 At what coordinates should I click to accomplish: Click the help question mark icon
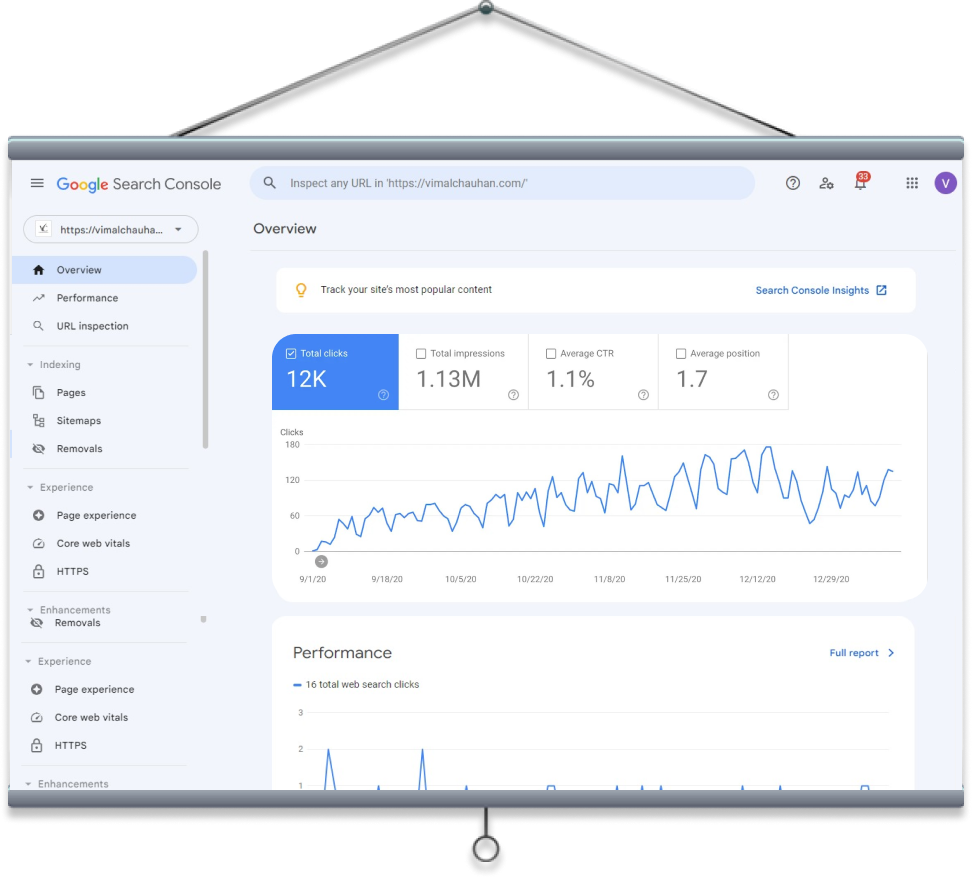(793, 183)
